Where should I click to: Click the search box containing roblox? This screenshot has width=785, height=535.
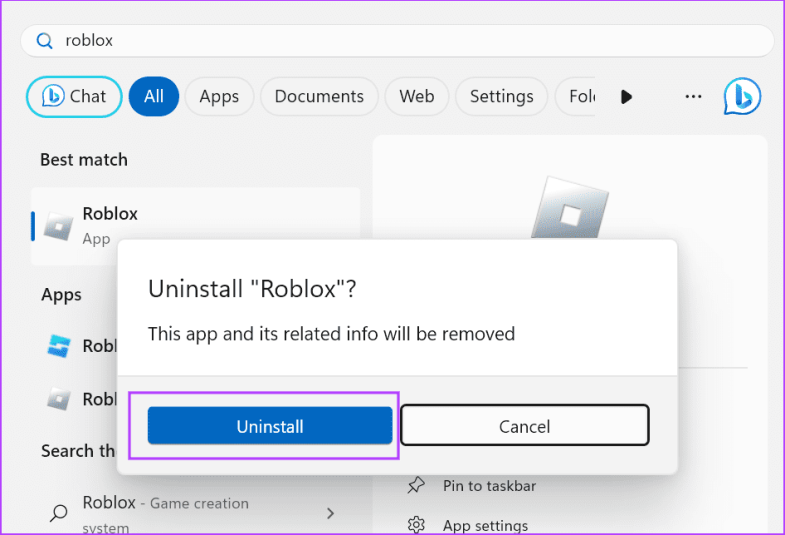[x=400, y=41]
